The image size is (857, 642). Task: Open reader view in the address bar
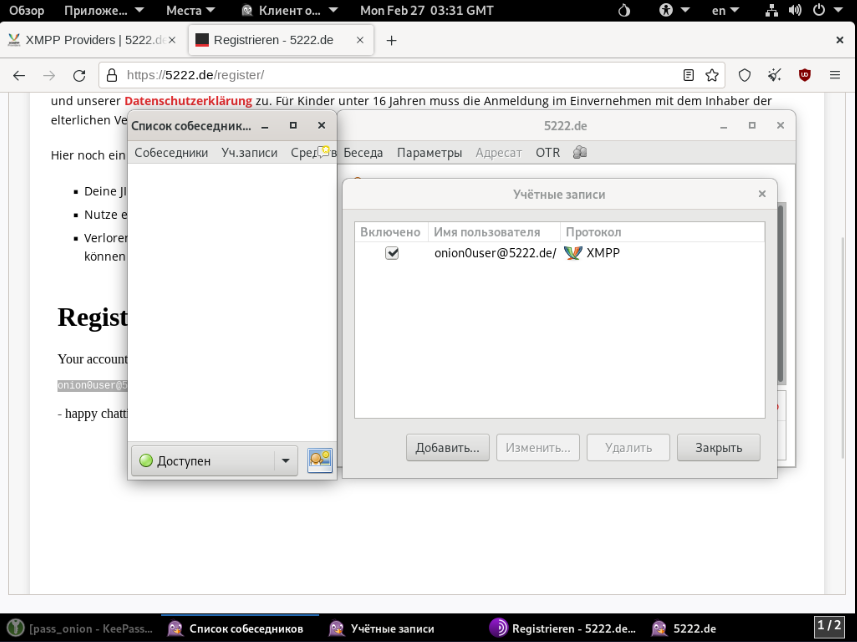689,75
